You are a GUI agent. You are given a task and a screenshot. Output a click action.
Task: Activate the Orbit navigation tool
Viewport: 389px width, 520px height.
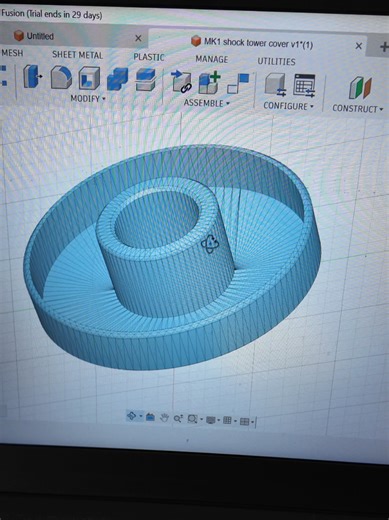[131, 416]
